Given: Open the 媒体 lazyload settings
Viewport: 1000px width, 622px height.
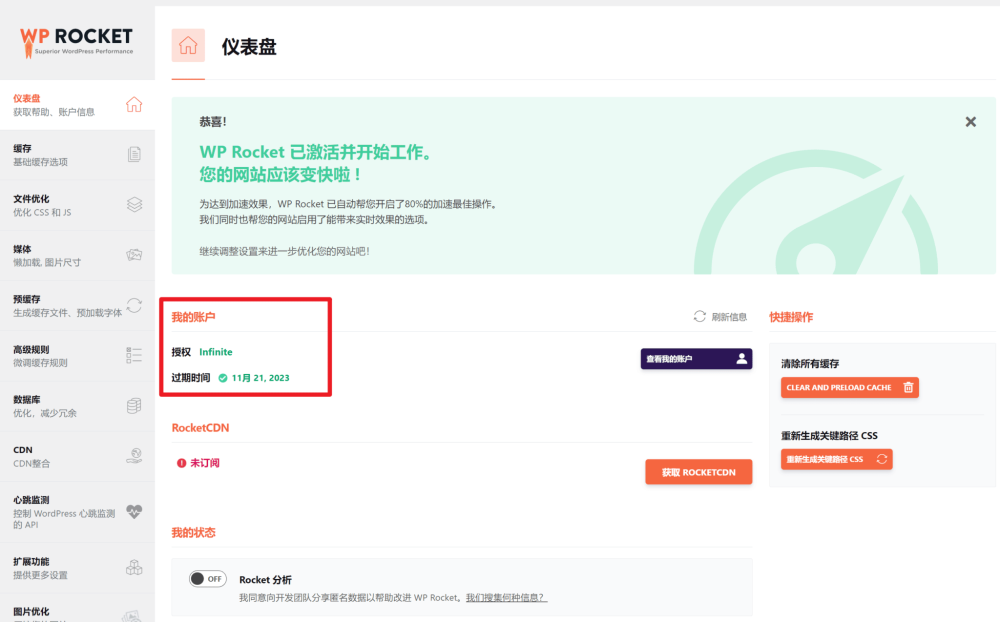Looking at the screenshot, I should [77, 255].
